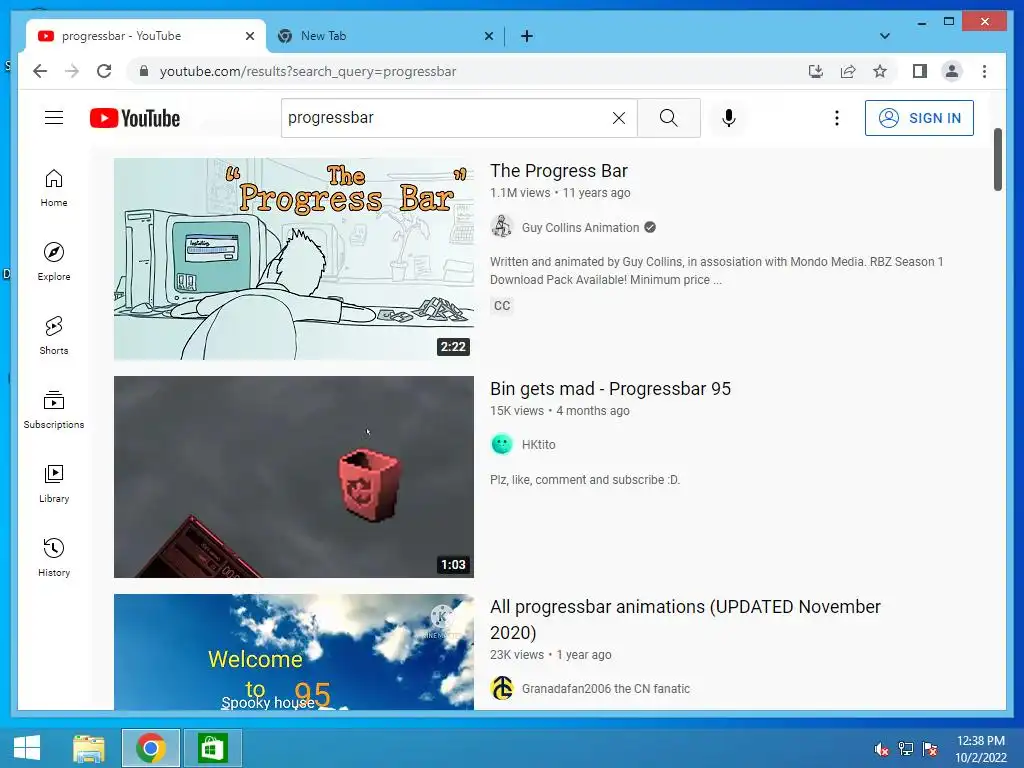This screenshot has height=768, width=1024.
Task: Go to Home in the sidebar
Action: (x=54, y=188)
